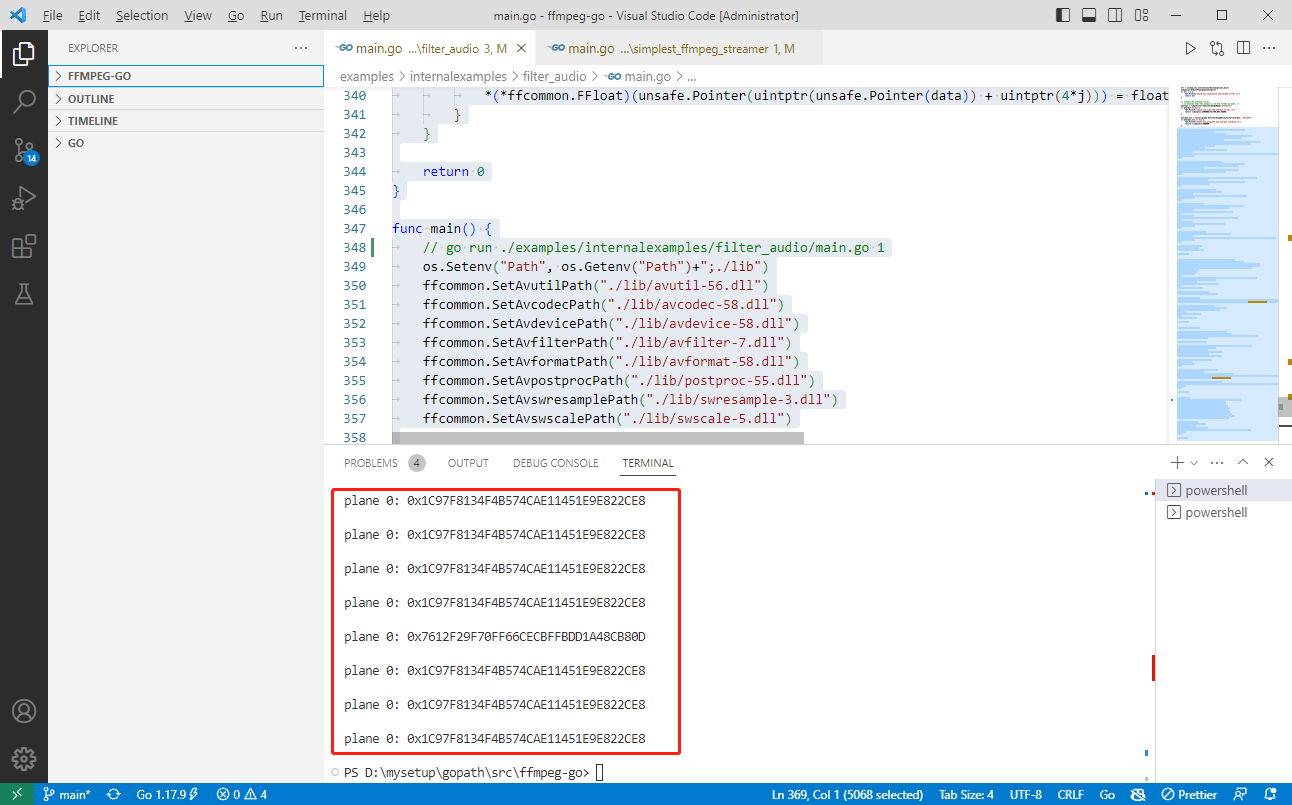Viewport: 1292px width, 805px height.
Task: Click the editor horizontal scrollbar thumb
Action: 597,438
